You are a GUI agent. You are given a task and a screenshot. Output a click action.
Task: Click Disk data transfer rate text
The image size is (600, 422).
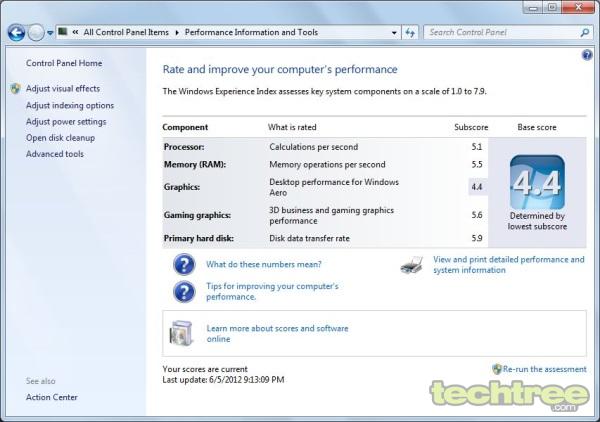click(309, 238)
